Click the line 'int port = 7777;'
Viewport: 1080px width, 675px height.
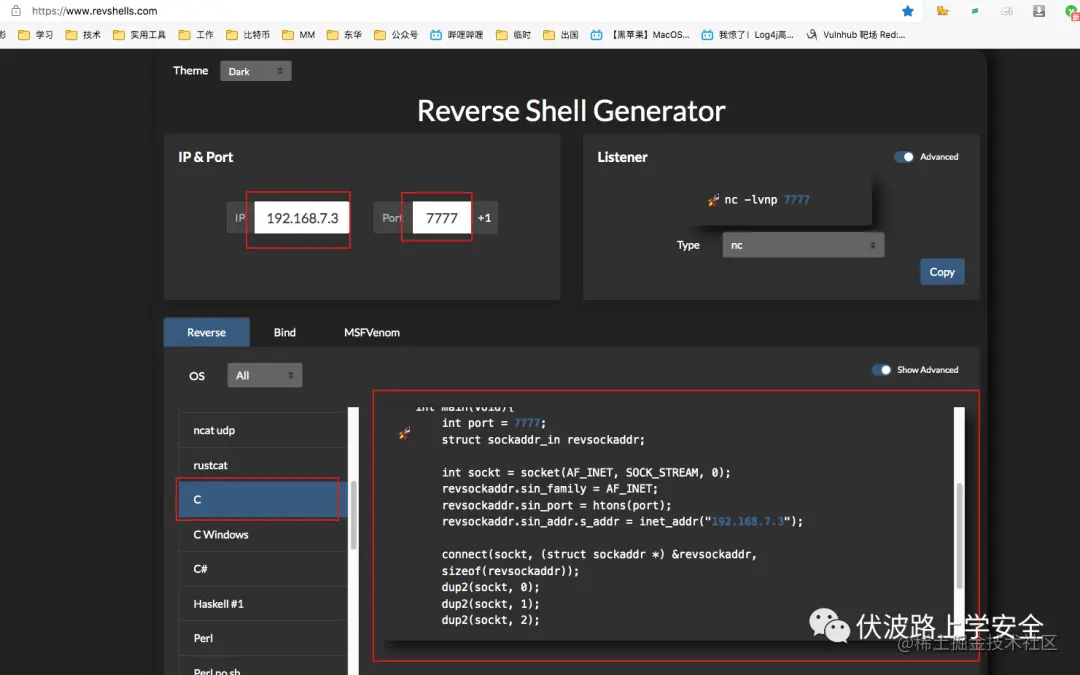[494, 423]
